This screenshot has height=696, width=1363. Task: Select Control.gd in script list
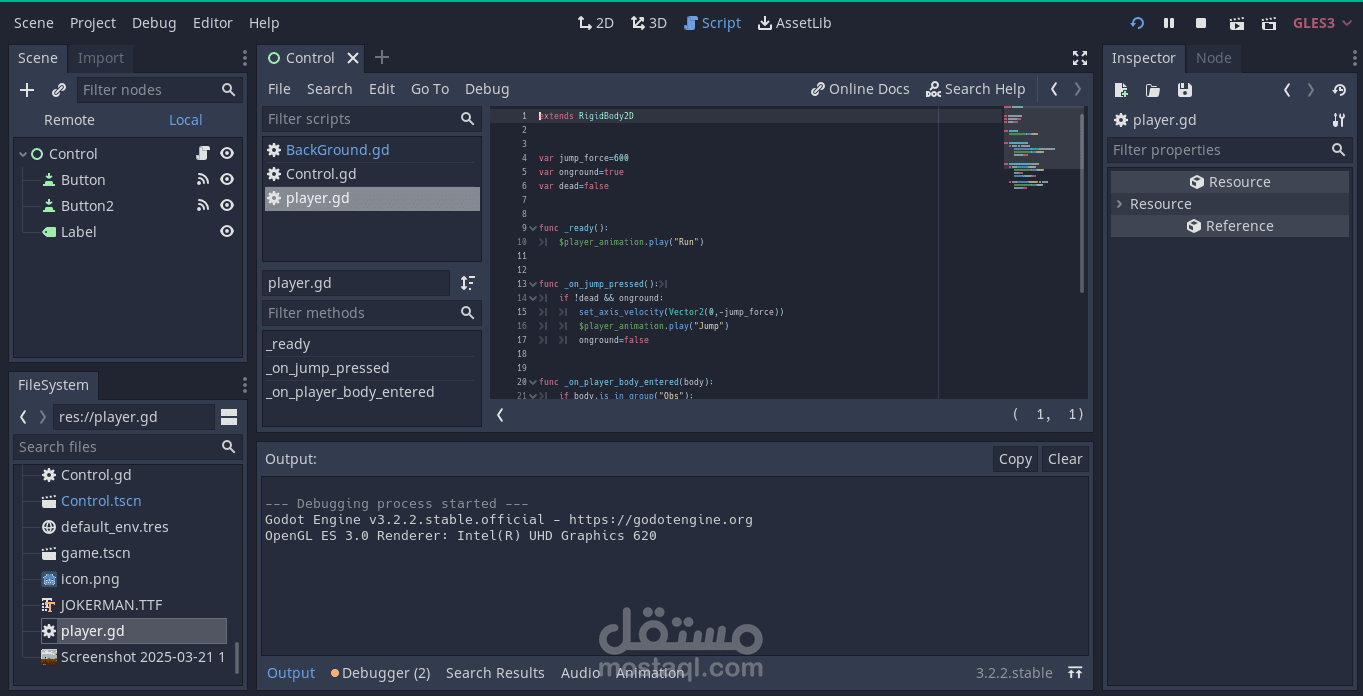pyautogui.click(x=372, y=174)
